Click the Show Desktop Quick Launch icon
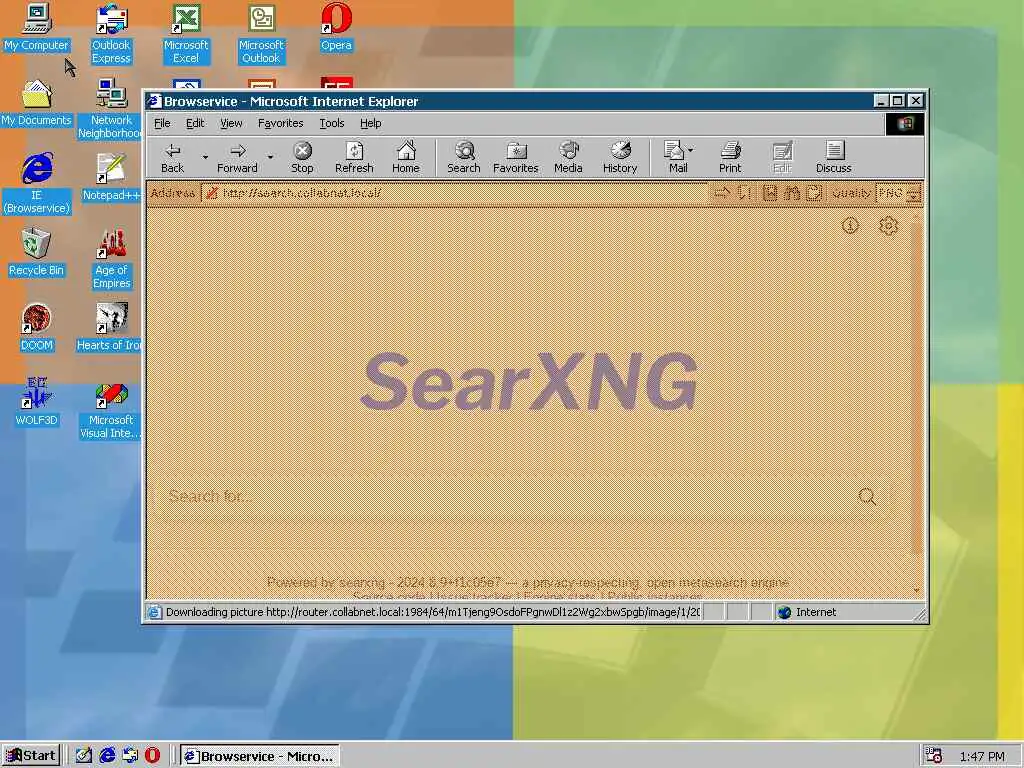Screen dimensions: 1024x768 pos(84,756)
